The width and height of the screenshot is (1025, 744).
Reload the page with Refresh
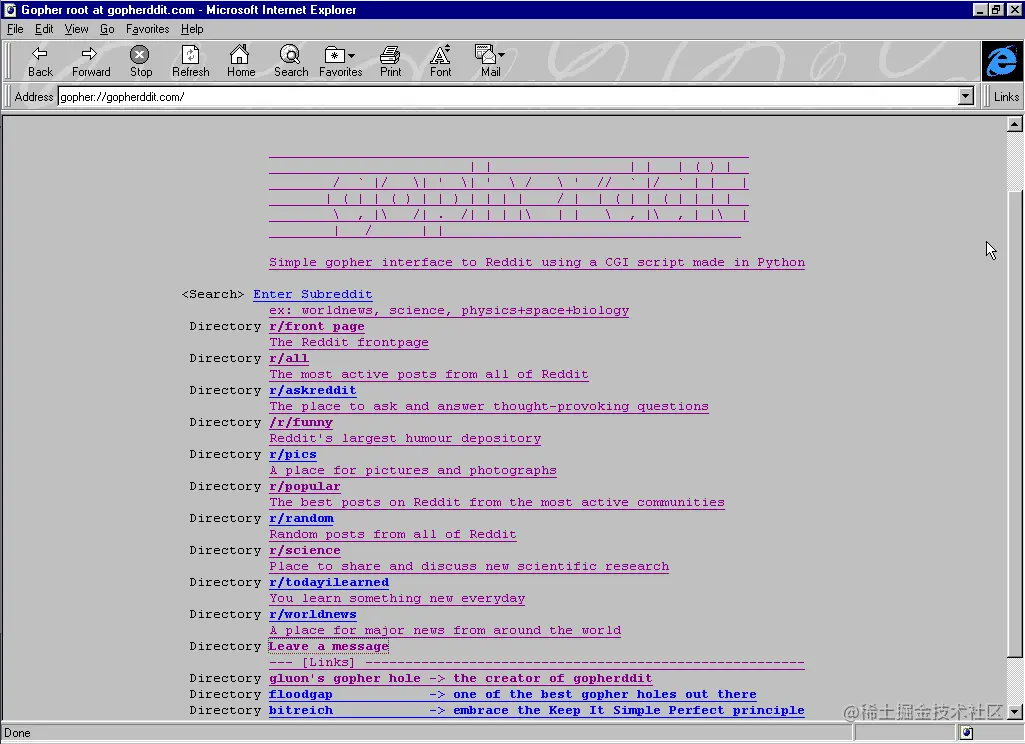190,61
